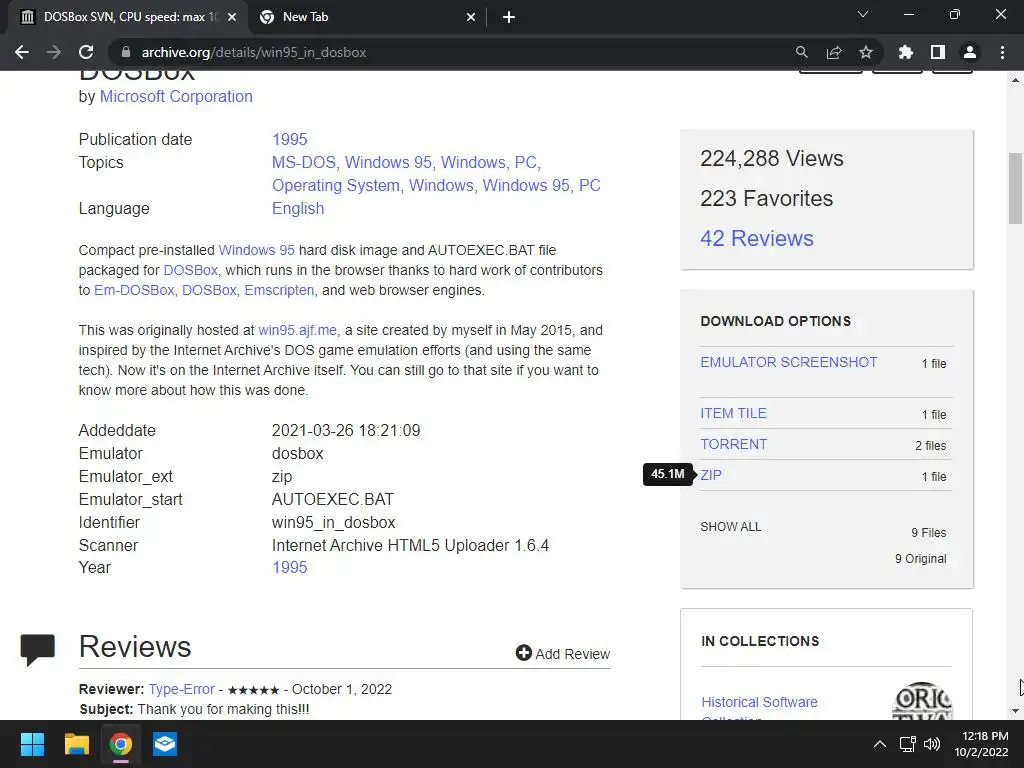1024x768 pixels.
Task: Open the clock and date 12:18 PM
Action: pos(981,744)
